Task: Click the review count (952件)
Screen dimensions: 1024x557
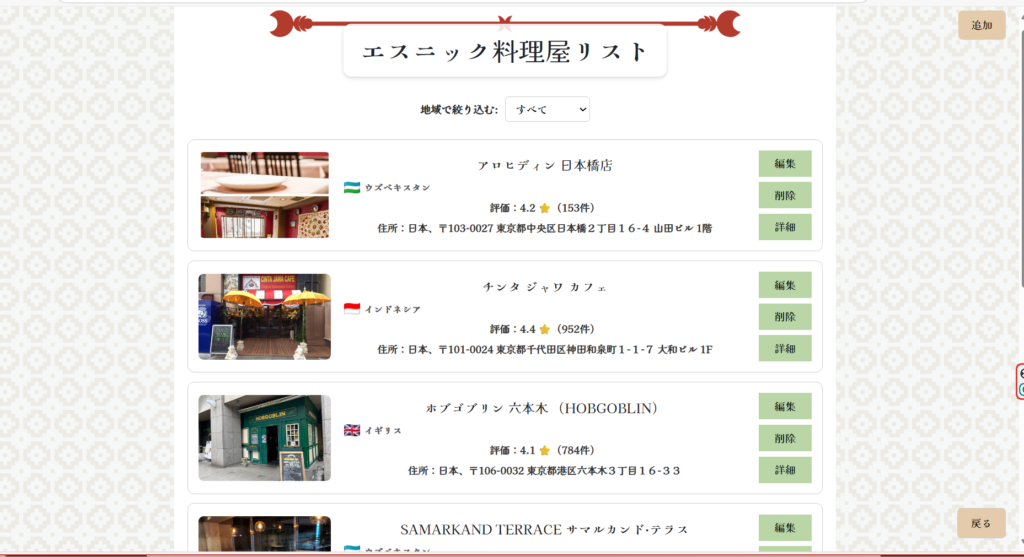Action: tap(575, 330)
